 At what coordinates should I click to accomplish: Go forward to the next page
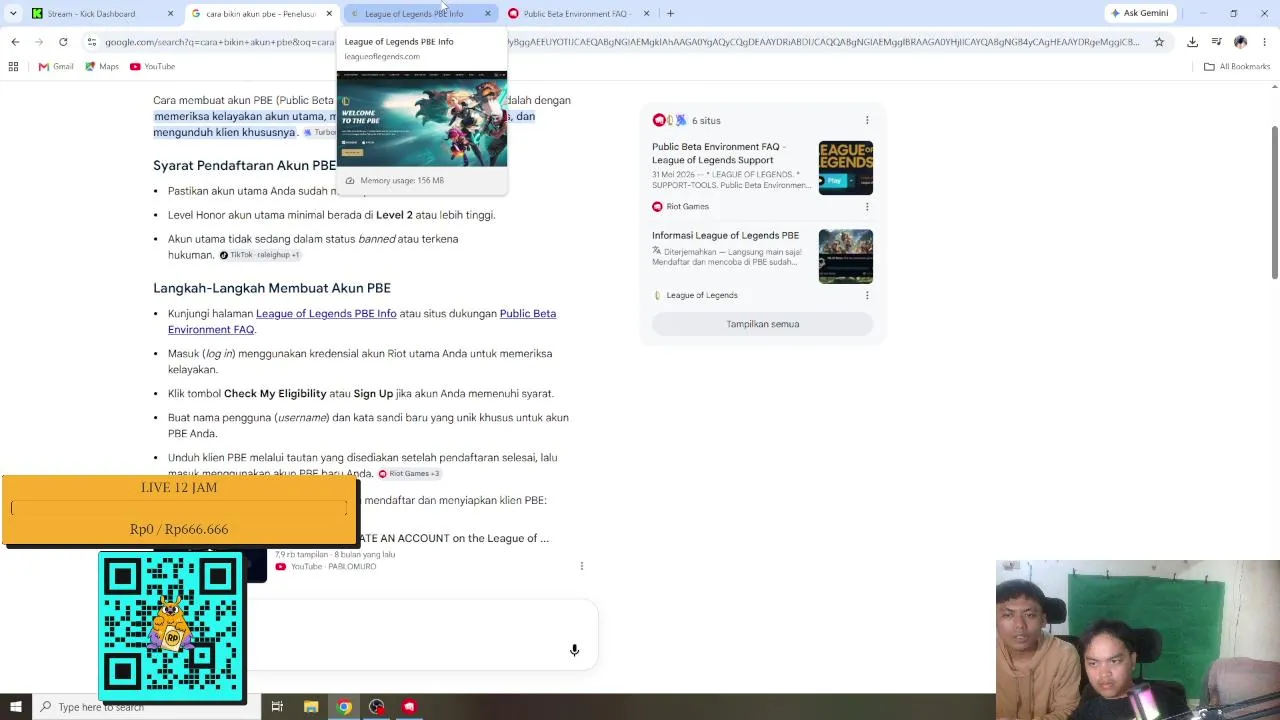tap(39, 42)
